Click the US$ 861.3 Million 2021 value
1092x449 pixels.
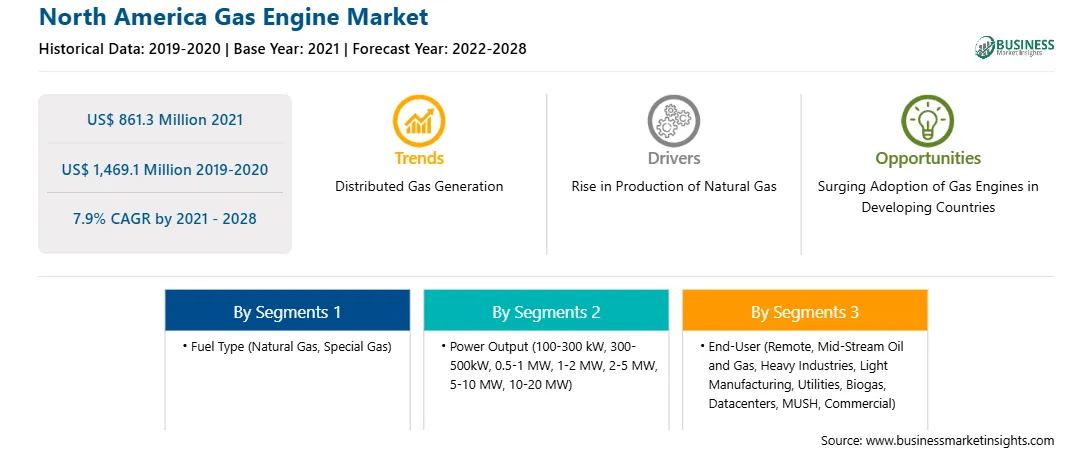click(165, 120)
